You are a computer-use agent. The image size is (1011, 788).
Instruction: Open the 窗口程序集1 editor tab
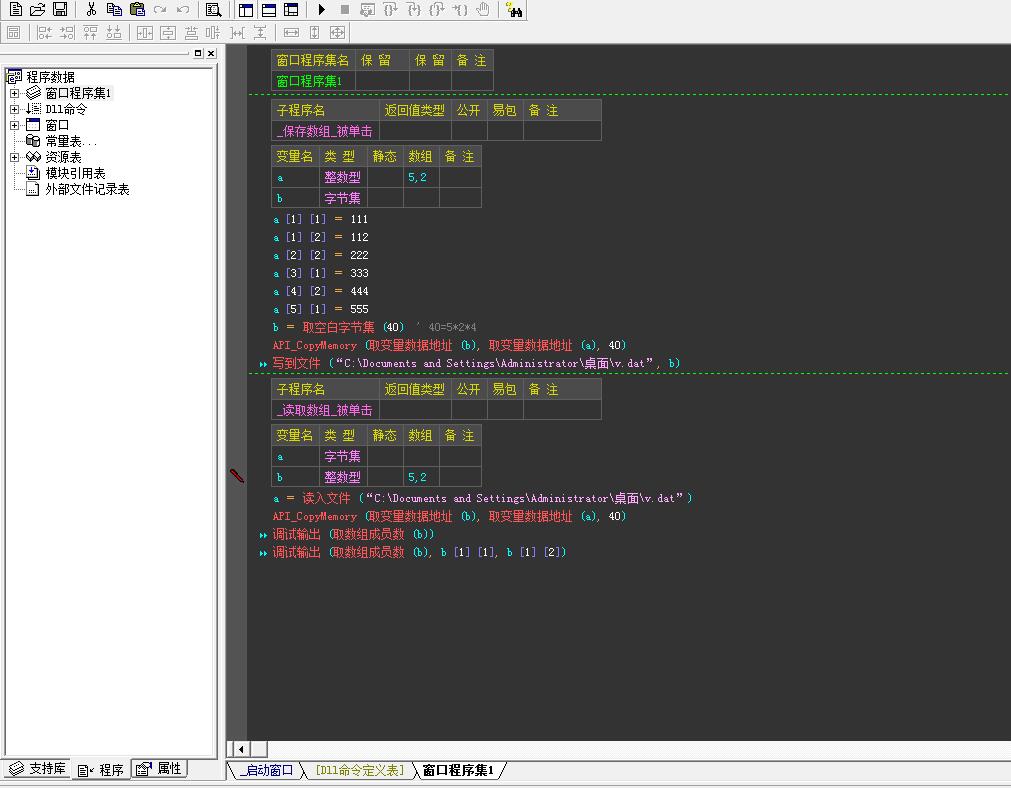pos(458,771)
